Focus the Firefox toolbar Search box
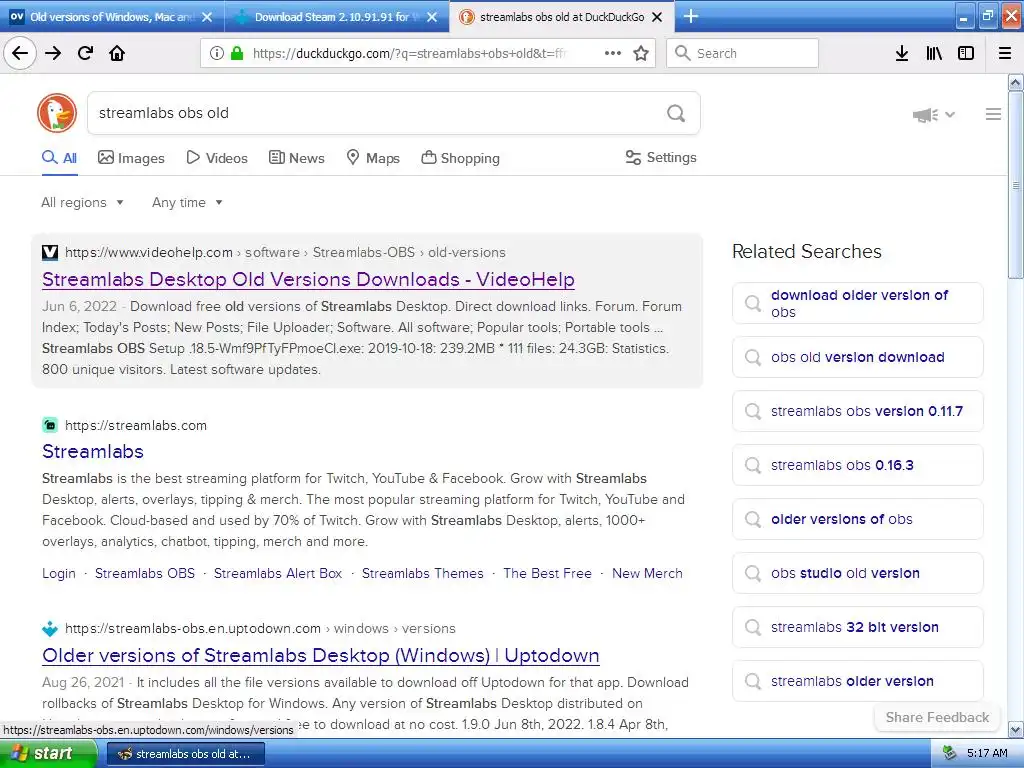Image resolution: width=1024 pixels, height=768 pixels. point(743,53)
